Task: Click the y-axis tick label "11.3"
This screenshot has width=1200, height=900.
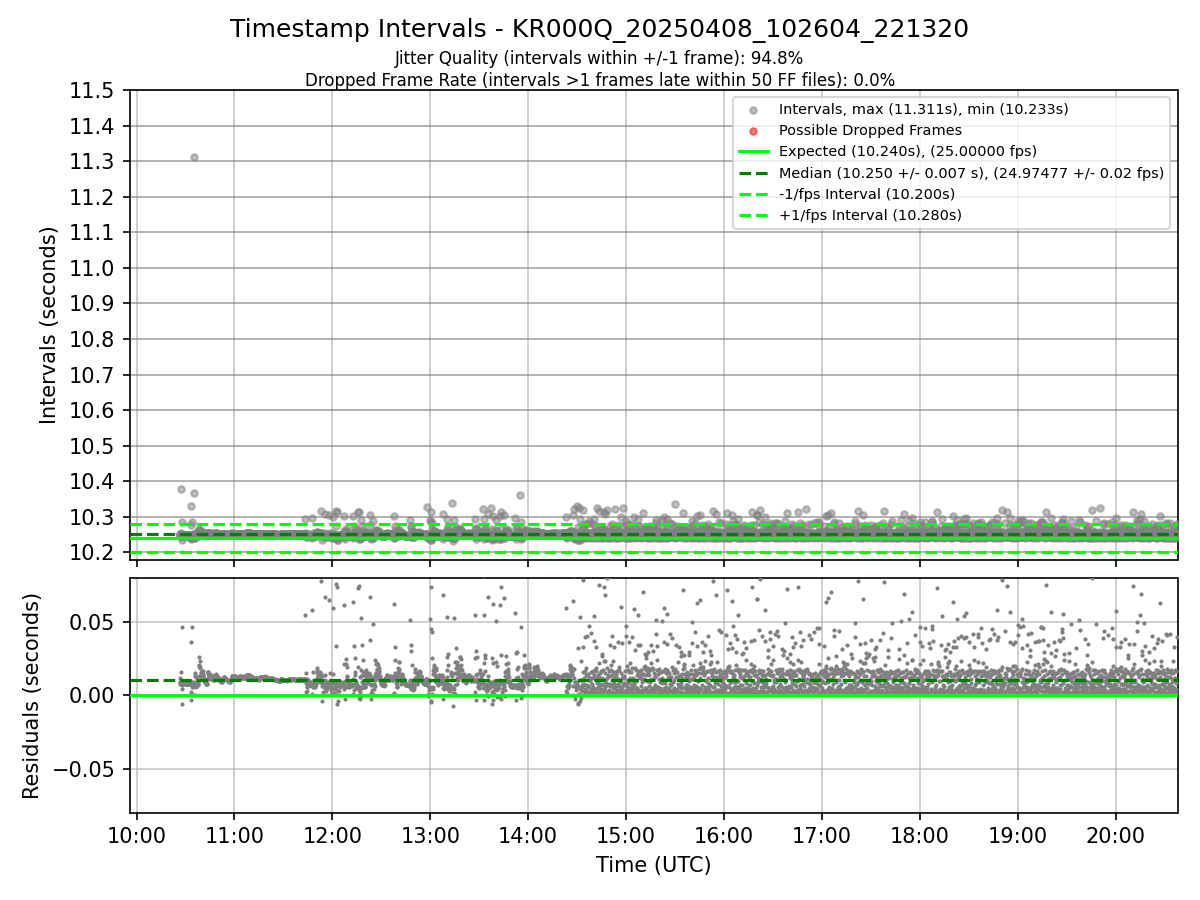Action: tap(90, 162)
